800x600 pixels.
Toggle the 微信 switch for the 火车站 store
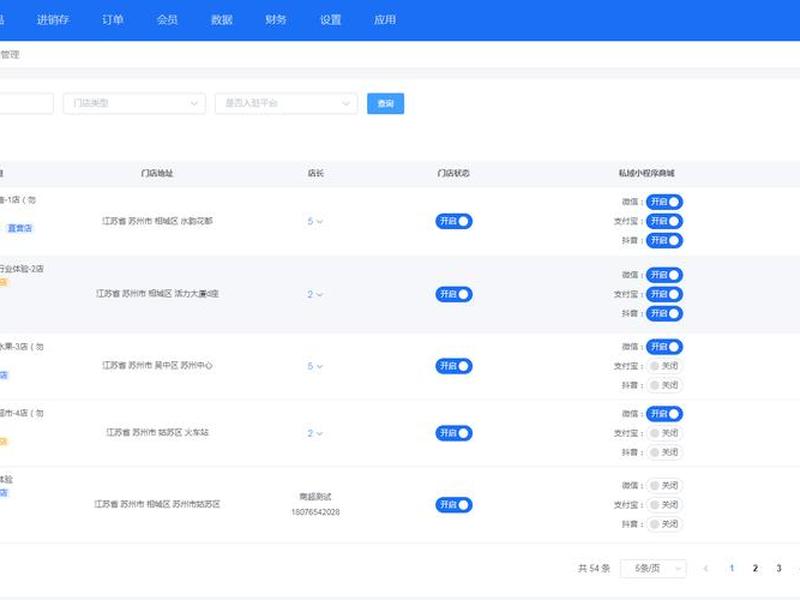coord(664,414)
